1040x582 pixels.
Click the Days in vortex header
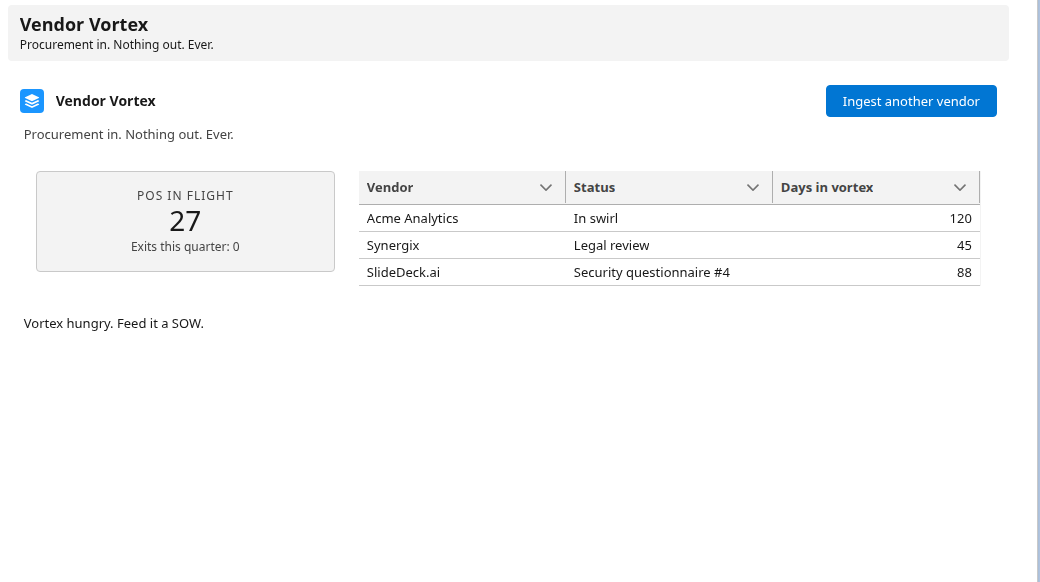tap(876, 188)
